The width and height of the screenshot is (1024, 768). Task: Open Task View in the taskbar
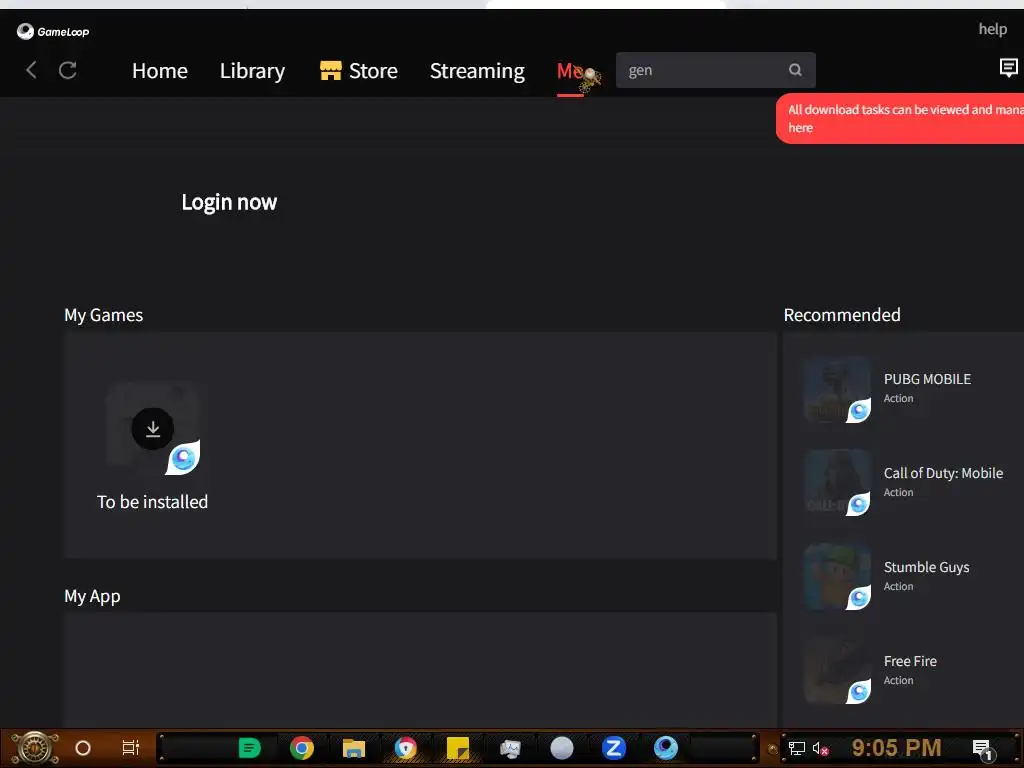click(x=131, y=748)
